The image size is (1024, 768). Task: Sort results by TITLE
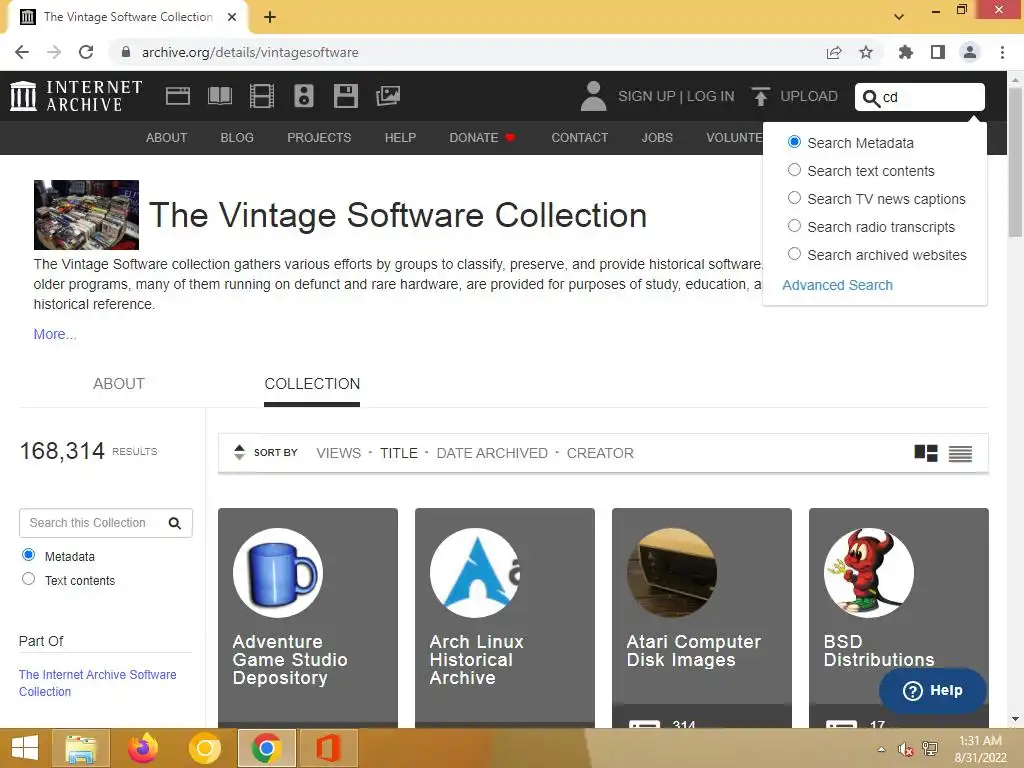point(399,453)
